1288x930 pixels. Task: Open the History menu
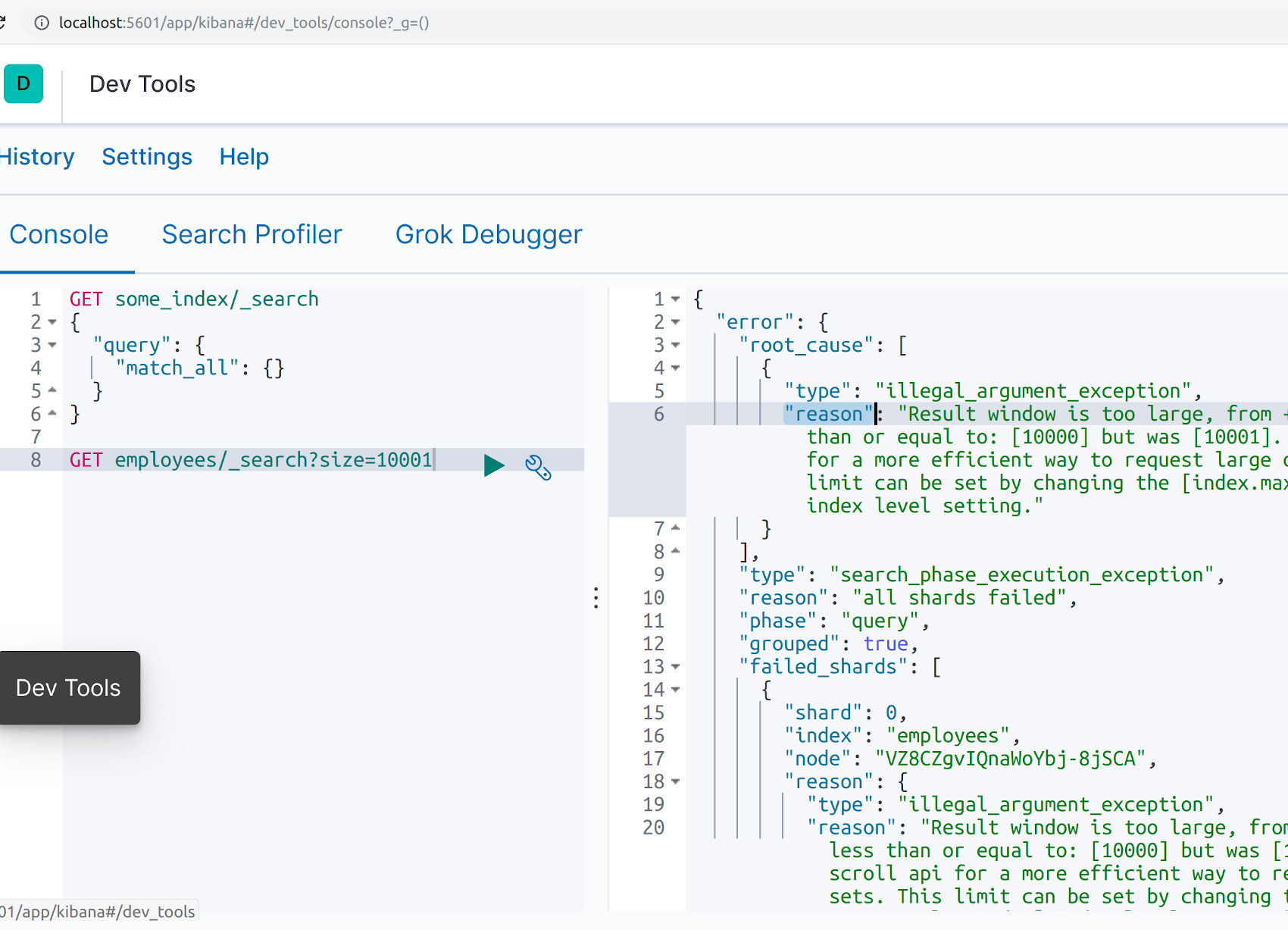tap(36, 157)
